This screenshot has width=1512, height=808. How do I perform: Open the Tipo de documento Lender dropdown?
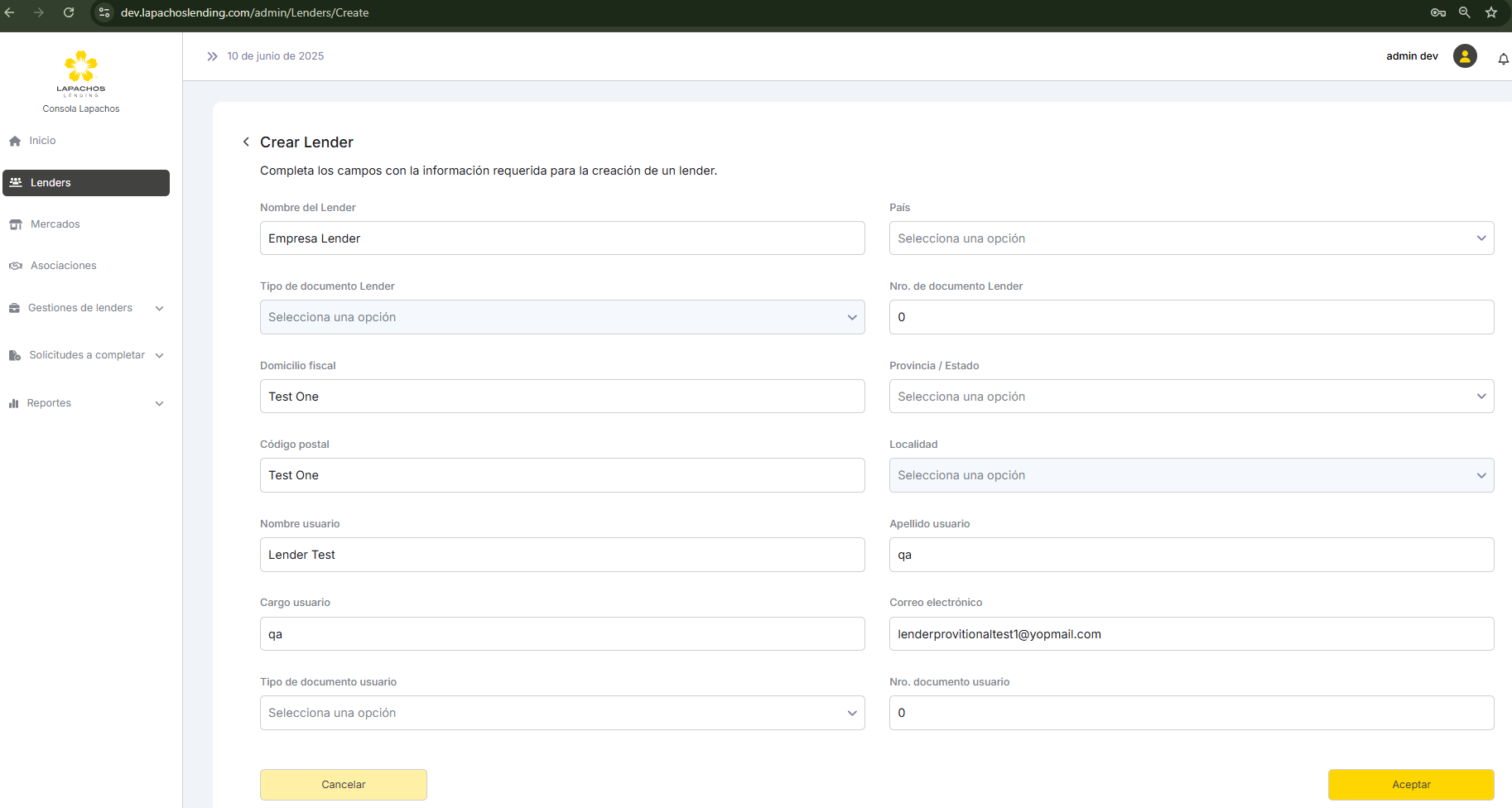[562, 317]
